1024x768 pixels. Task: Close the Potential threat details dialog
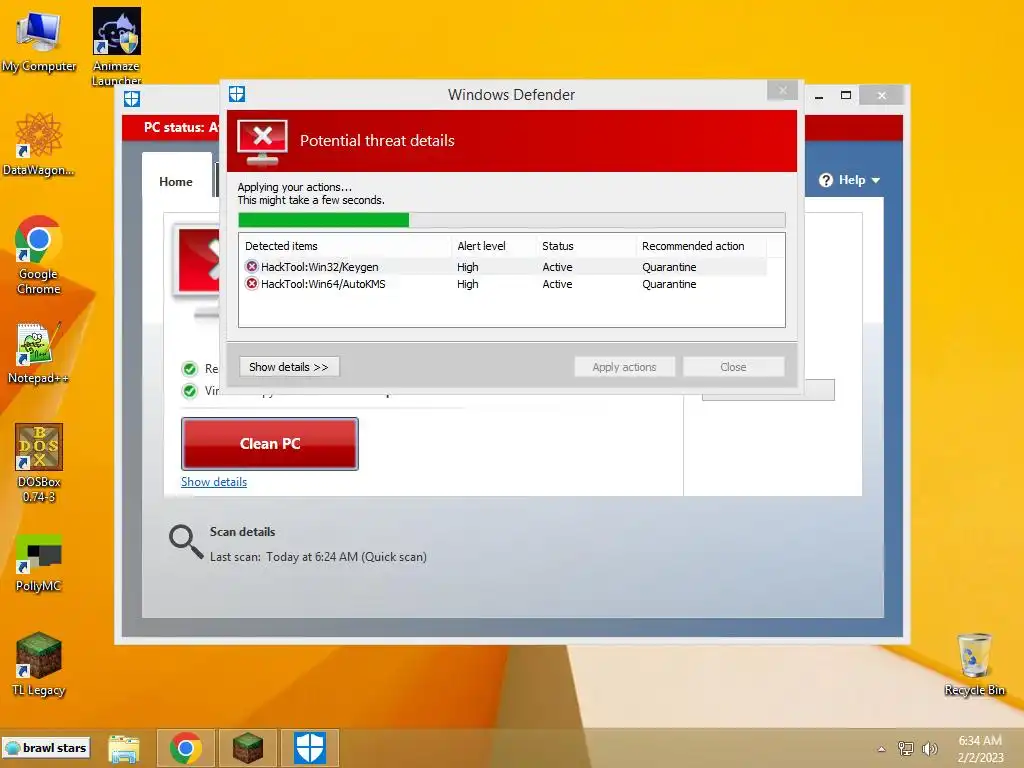pos(782,90)
